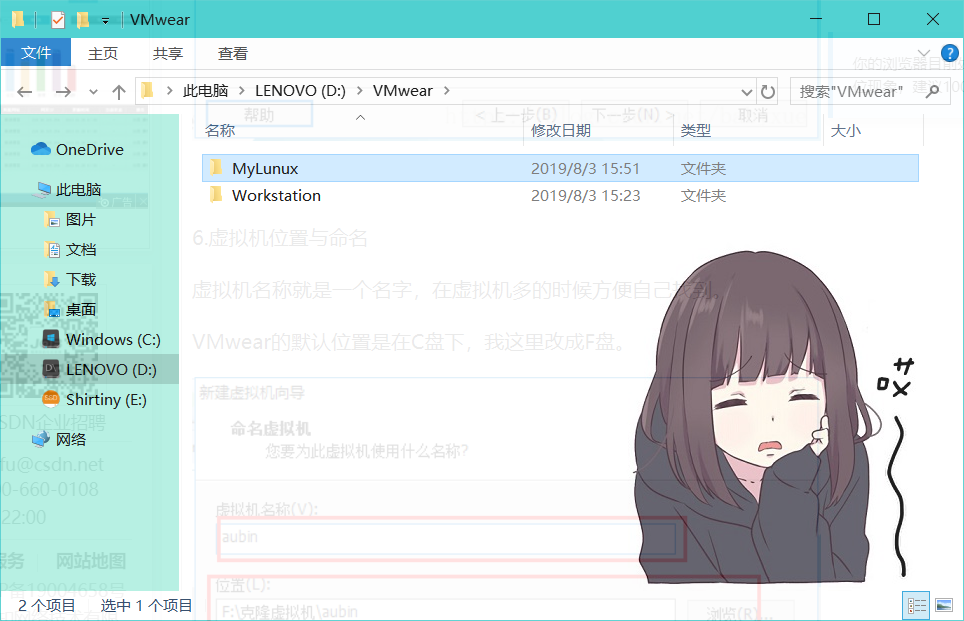Go up one folder level arrow

tap(119, 92)
